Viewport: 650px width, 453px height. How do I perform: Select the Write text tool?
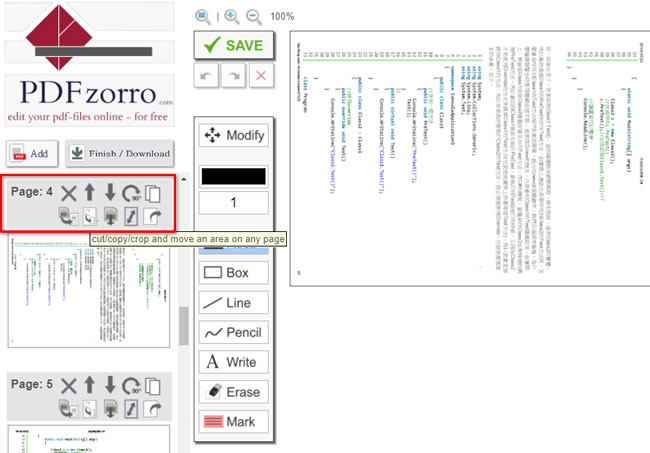click(x=234, y=362)
